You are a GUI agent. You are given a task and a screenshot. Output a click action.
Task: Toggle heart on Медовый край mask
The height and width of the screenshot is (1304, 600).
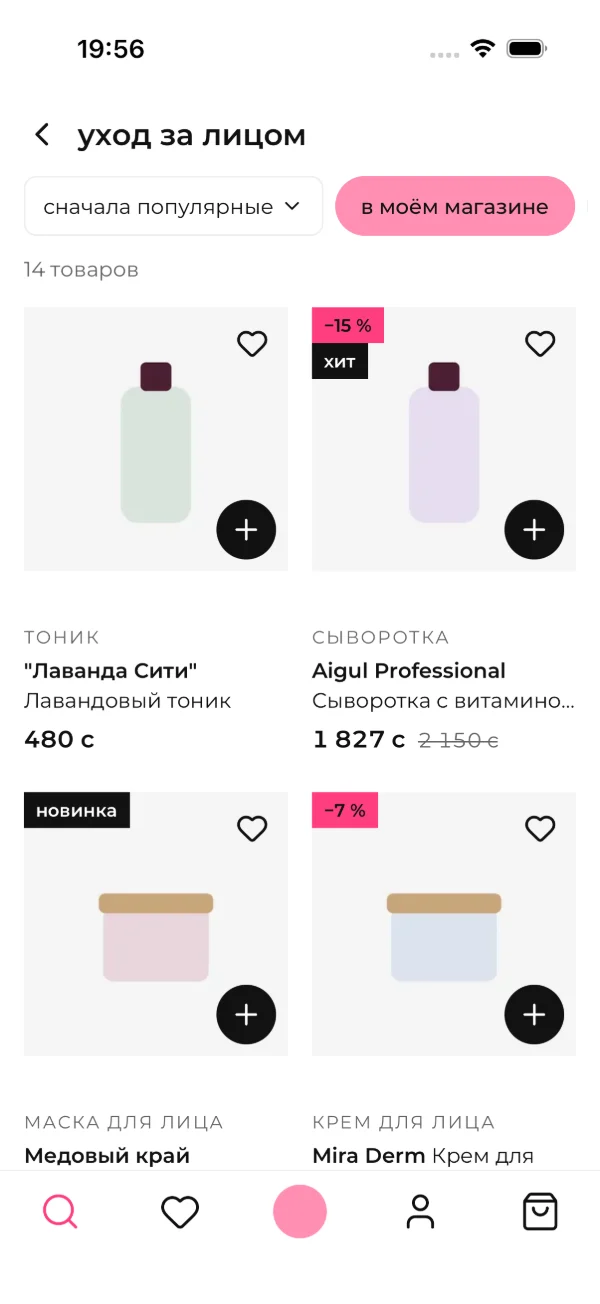point(252,829)
